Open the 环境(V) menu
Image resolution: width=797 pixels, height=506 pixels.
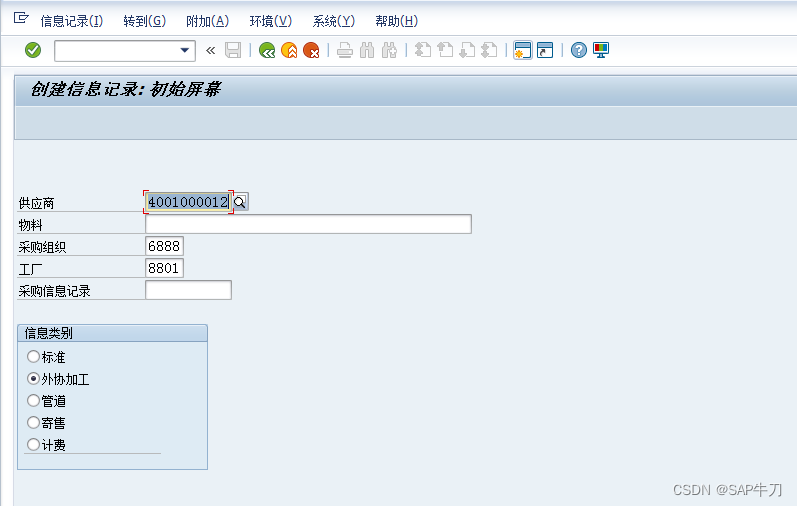coord(271,21)
